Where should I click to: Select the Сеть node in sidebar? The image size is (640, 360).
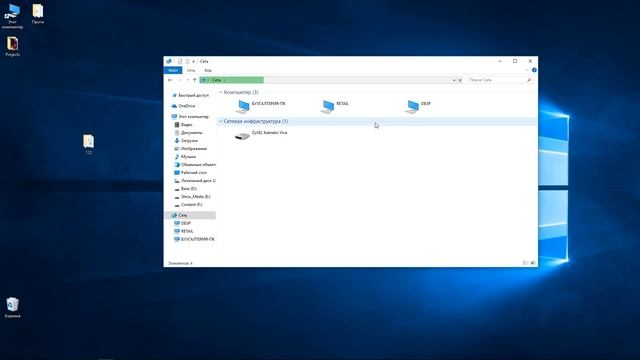point(190,215)
